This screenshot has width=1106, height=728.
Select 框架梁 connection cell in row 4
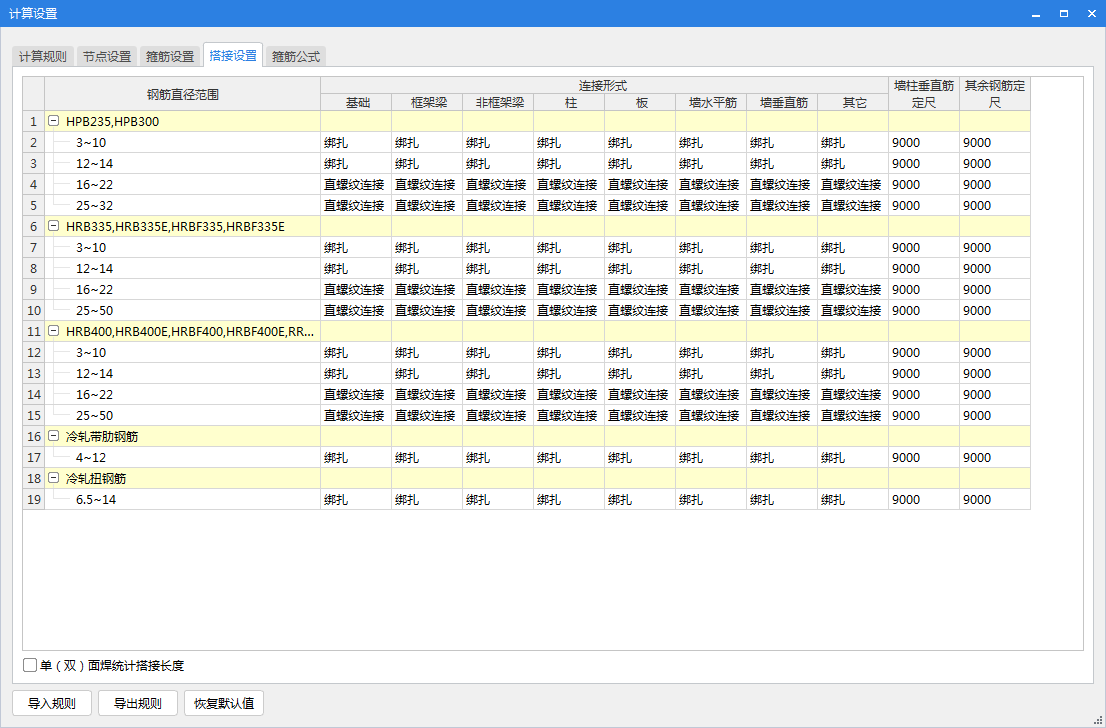pyautogui.click(x=427, y=185)
